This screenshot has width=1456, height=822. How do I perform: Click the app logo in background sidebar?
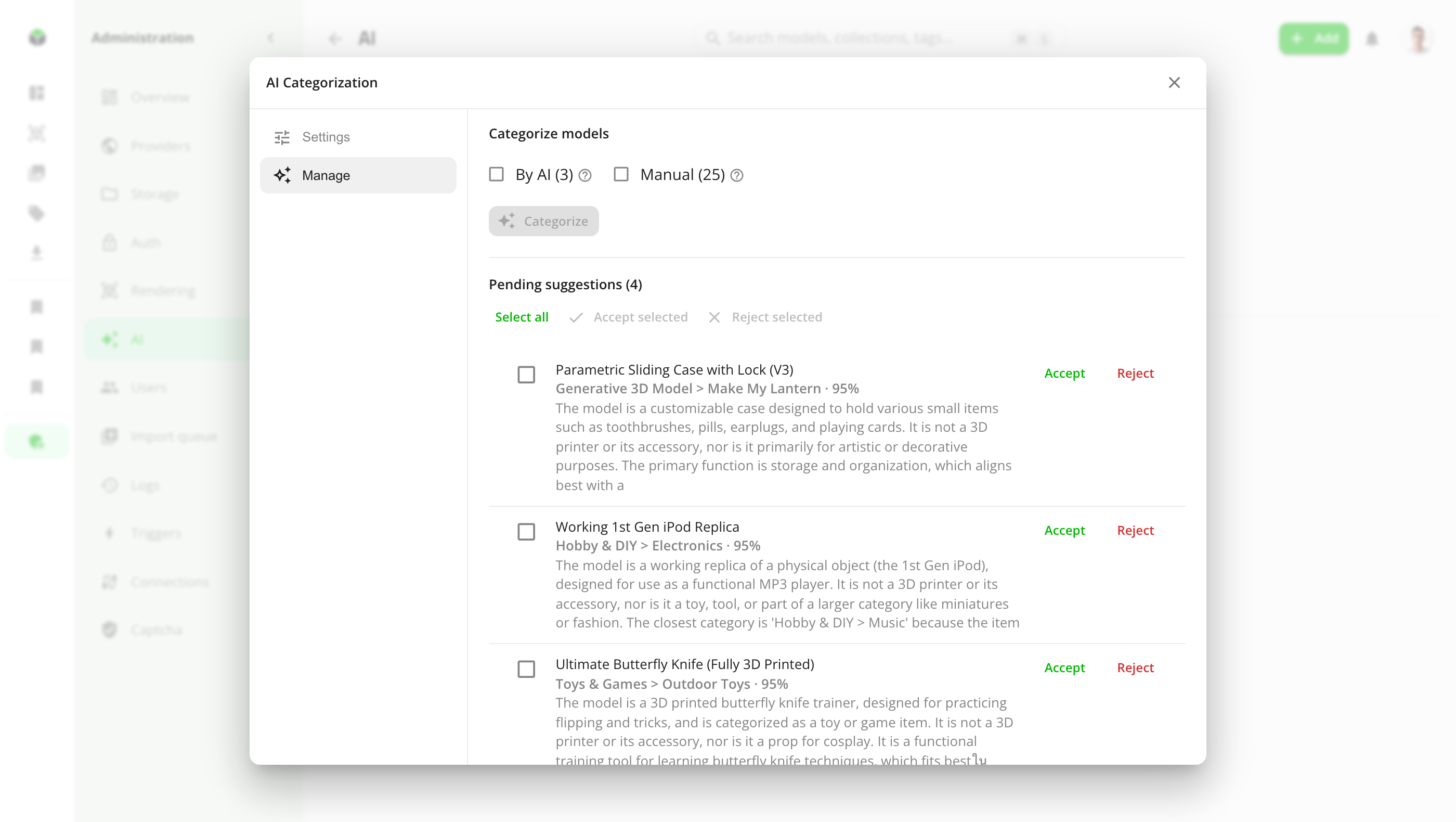(37, 38)
